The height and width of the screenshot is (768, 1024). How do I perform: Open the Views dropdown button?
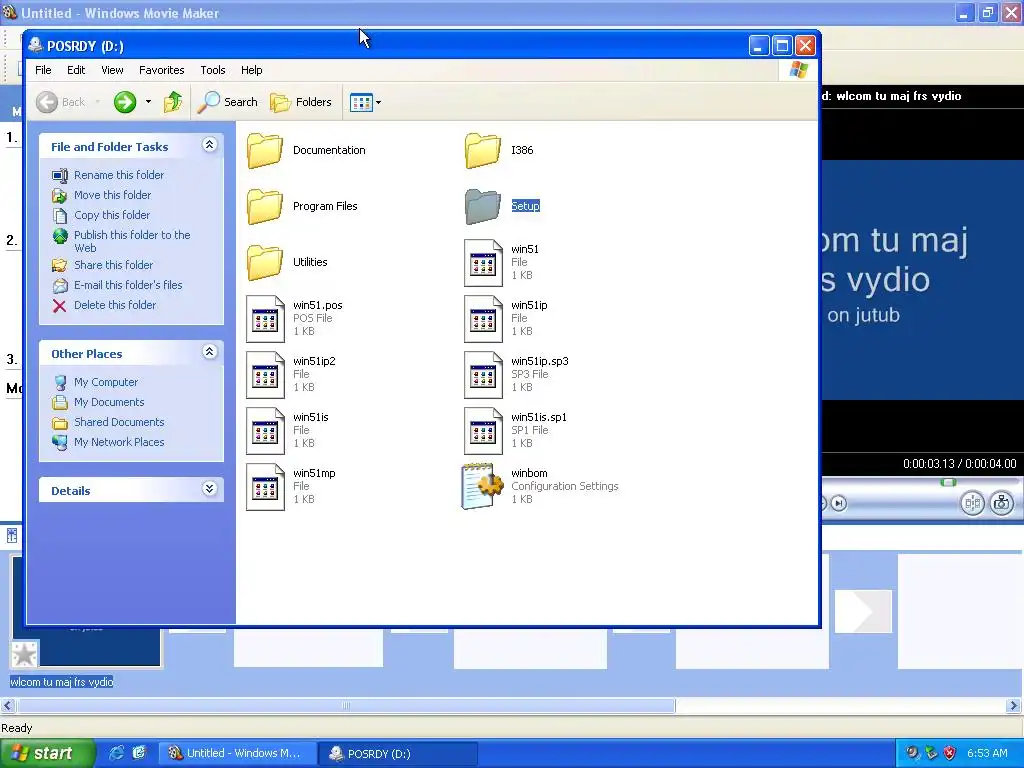[x=365, y=103]
